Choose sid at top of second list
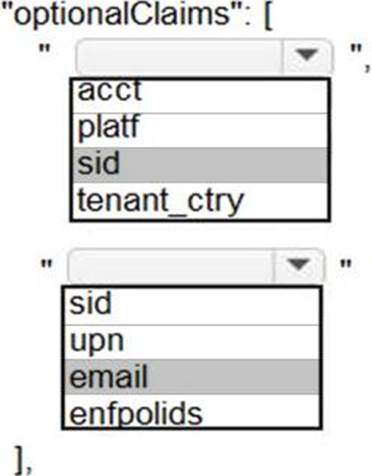372x476 pixels. click(x=192, y=306)
